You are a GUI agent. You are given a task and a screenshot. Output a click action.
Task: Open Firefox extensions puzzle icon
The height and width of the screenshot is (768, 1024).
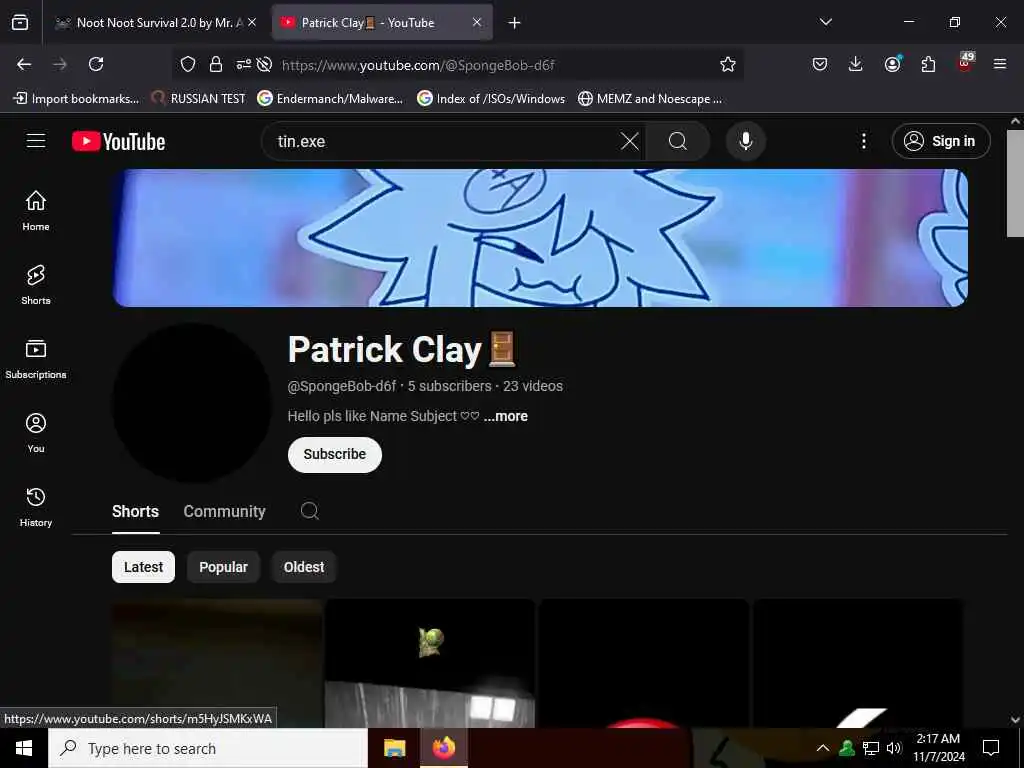(928, 64)
